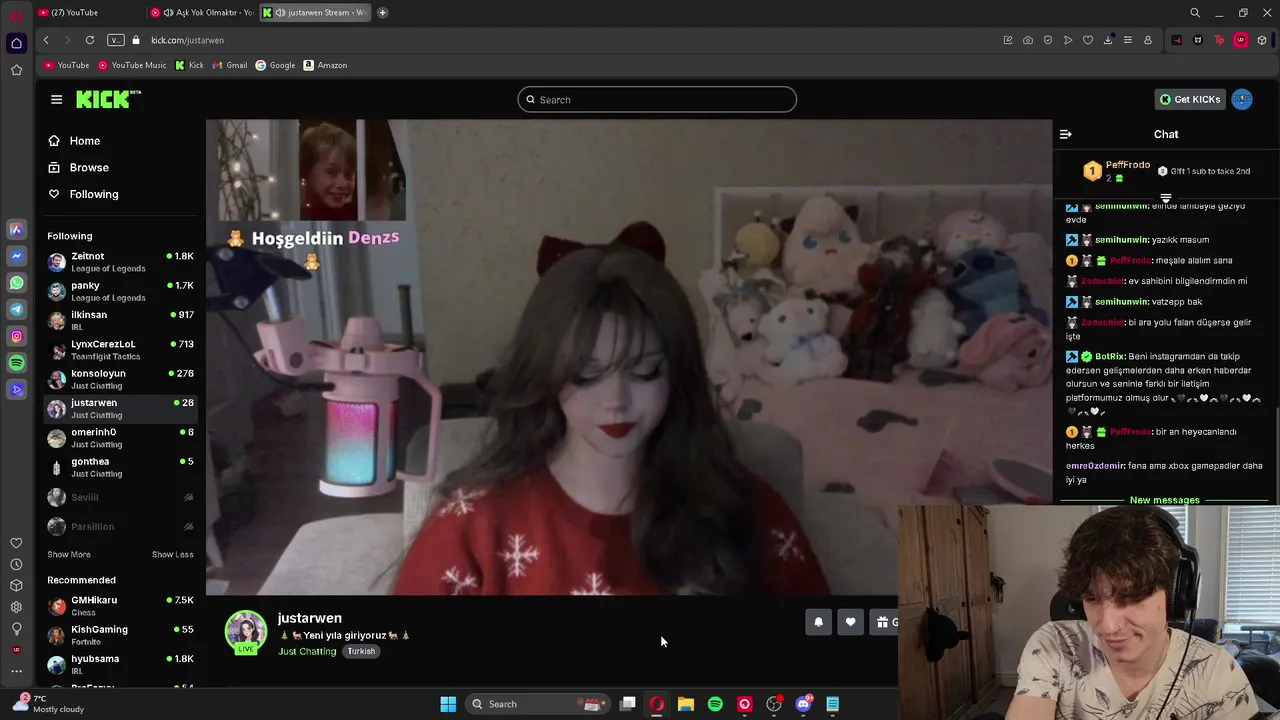Click the Windows Start button

pyautogui.click(x=448, y=704)
